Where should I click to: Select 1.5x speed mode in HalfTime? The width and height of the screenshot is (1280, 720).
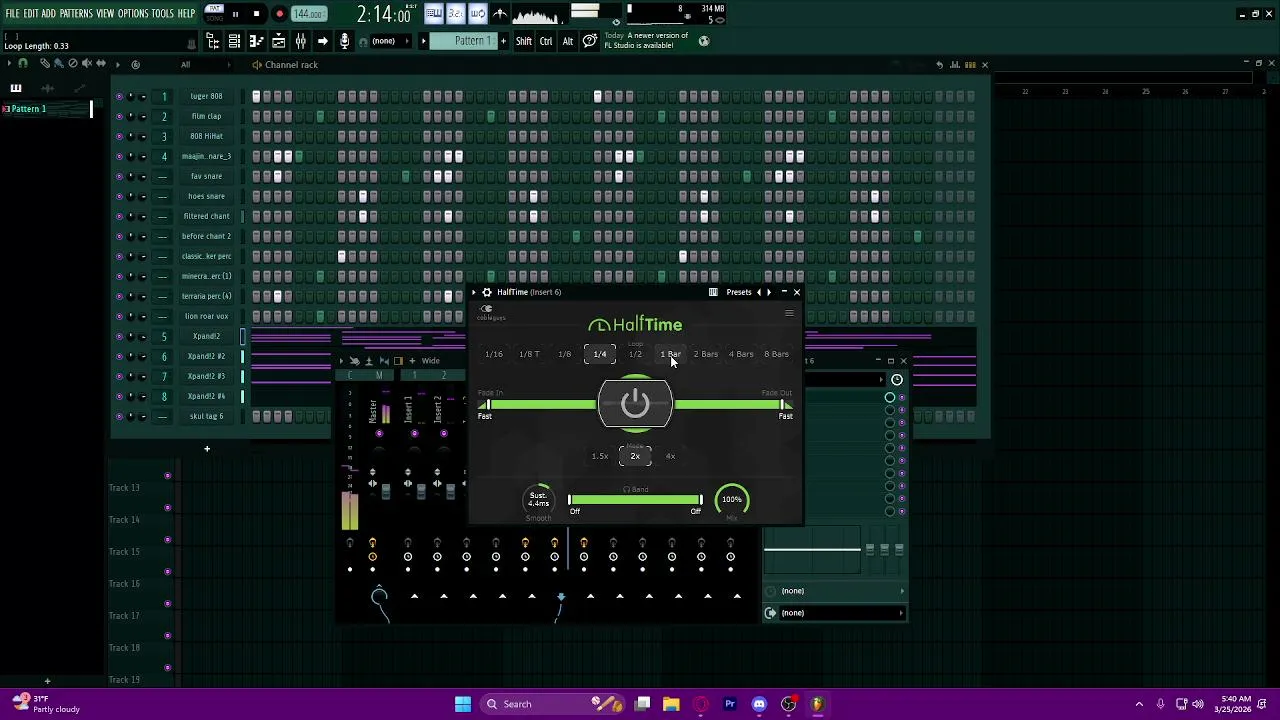coord(600,456)
